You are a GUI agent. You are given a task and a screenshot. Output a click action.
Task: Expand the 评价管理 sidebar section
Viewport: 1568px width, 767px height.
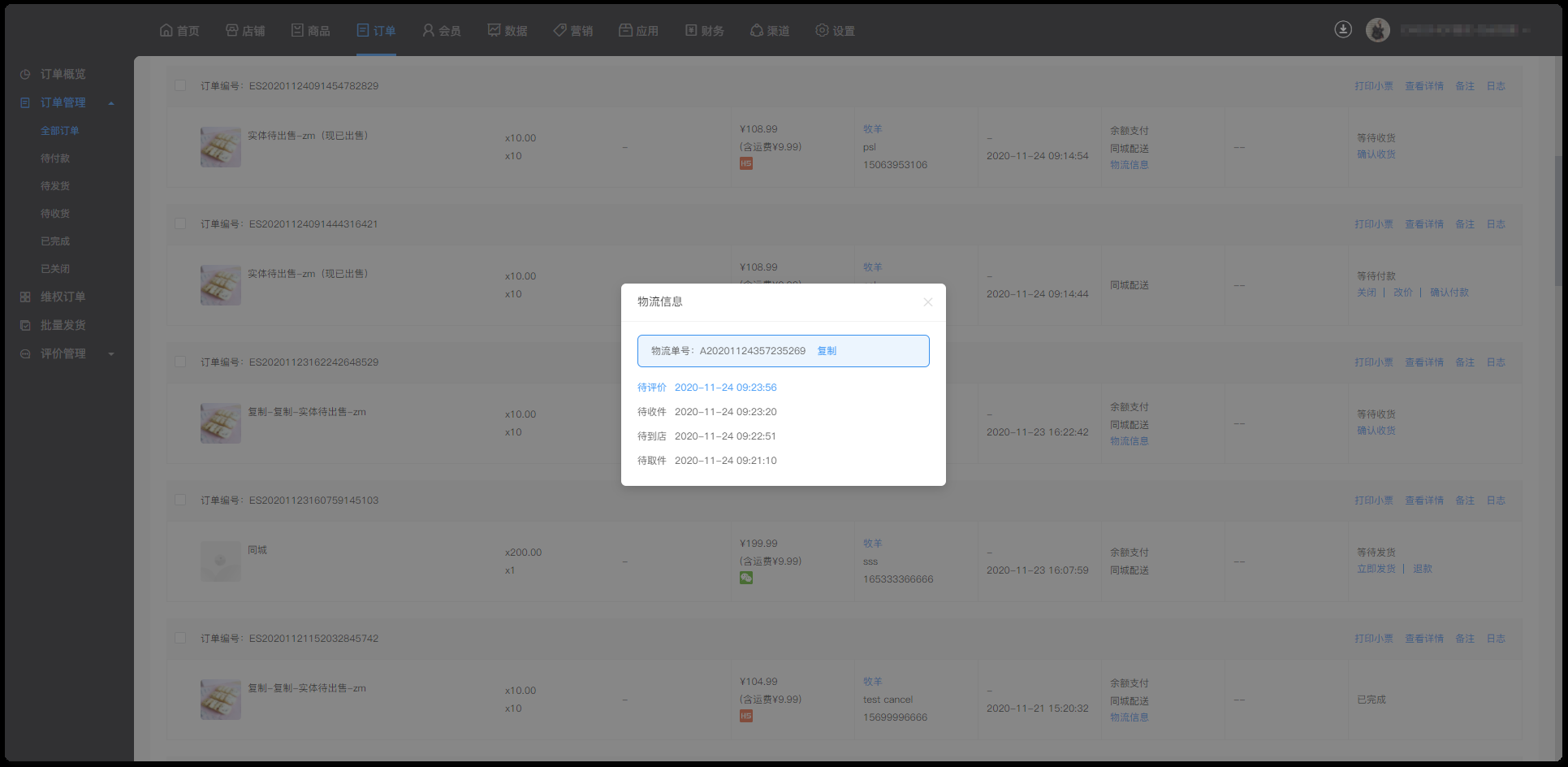click(111, 354)
